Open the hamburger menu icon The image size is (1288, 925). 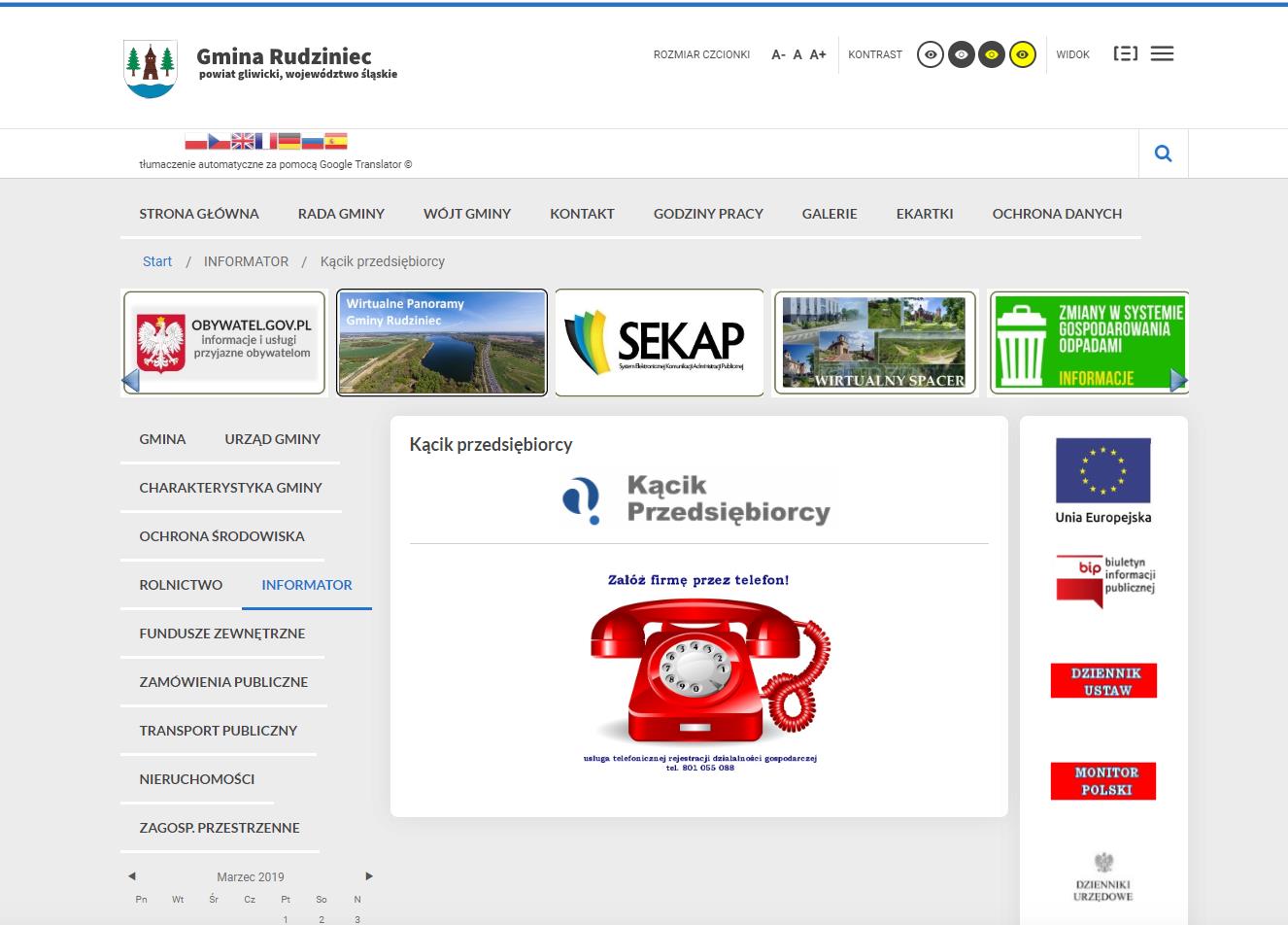click(x=1162, y=54)
